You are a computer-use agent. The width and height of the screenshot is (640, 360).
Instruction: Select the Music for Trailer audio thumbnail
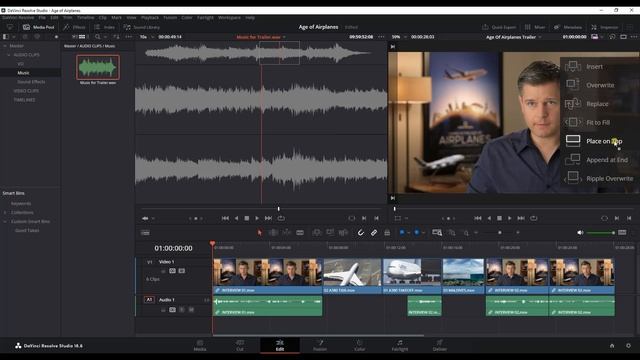(x=98, y=67)
